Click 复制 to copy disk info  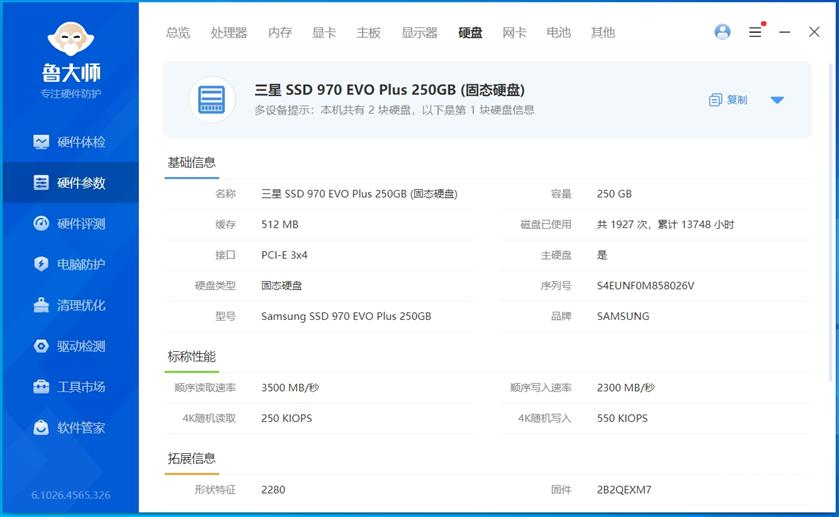[728, 100]
